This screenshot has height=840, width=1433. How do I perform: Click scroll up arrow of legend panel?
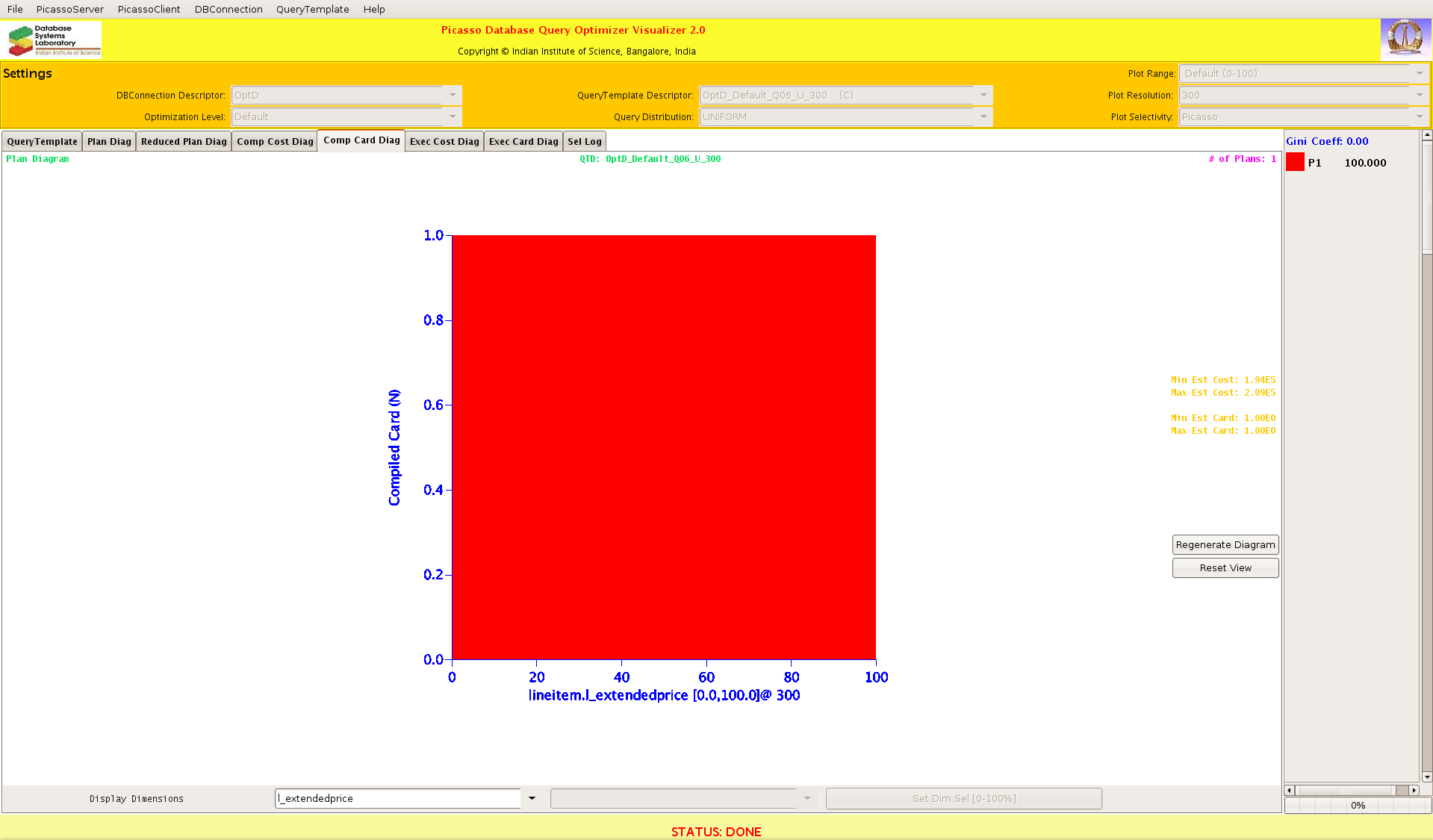tap(1427, 135)
